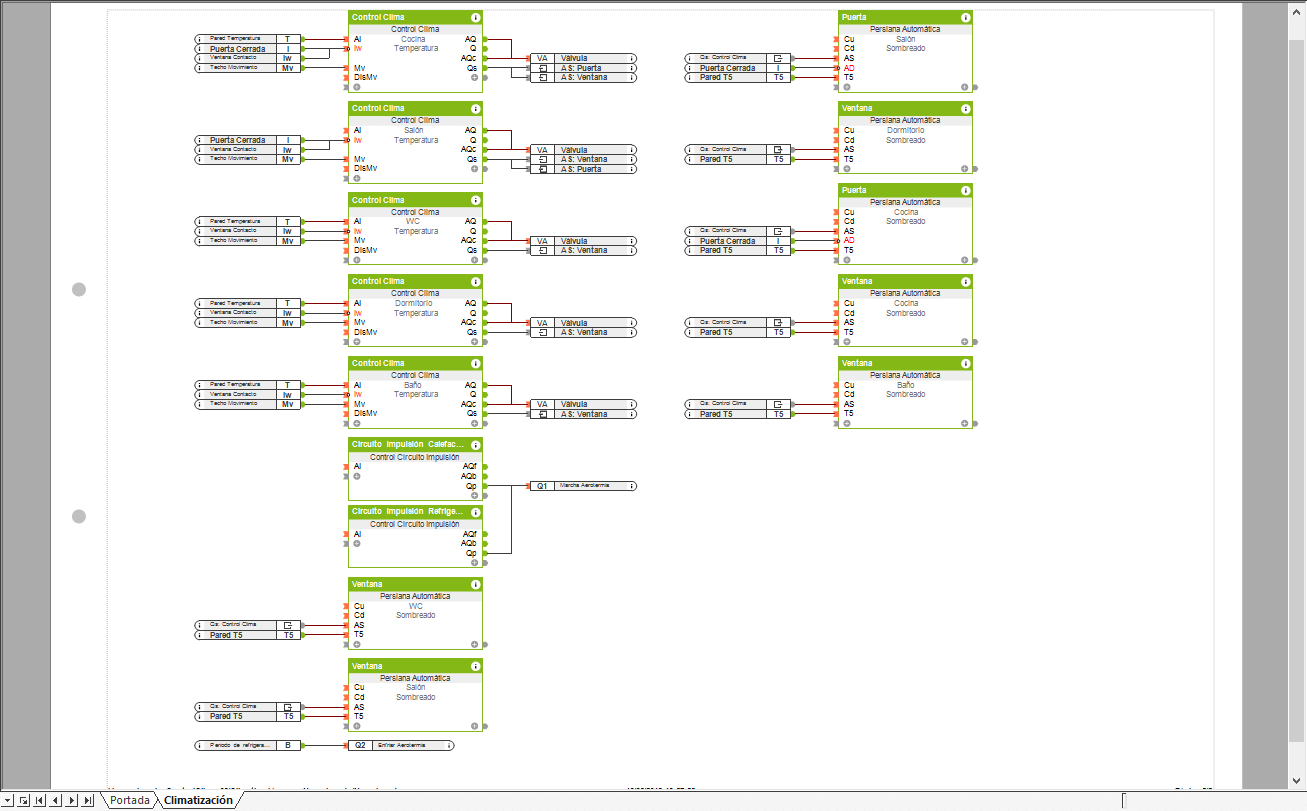1307x811 pixels.
Task: Select the Q2 Enfriar Aerotermia output
Action: click(400, 745)
